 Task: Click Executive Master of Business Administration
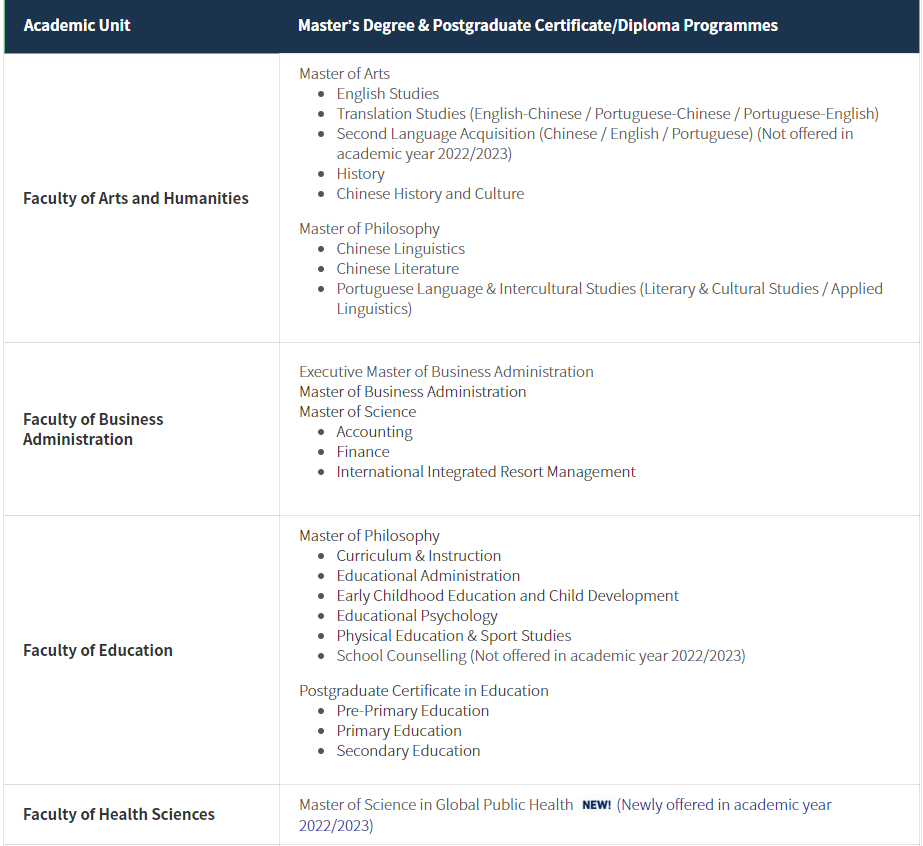[x=446, y=371]
